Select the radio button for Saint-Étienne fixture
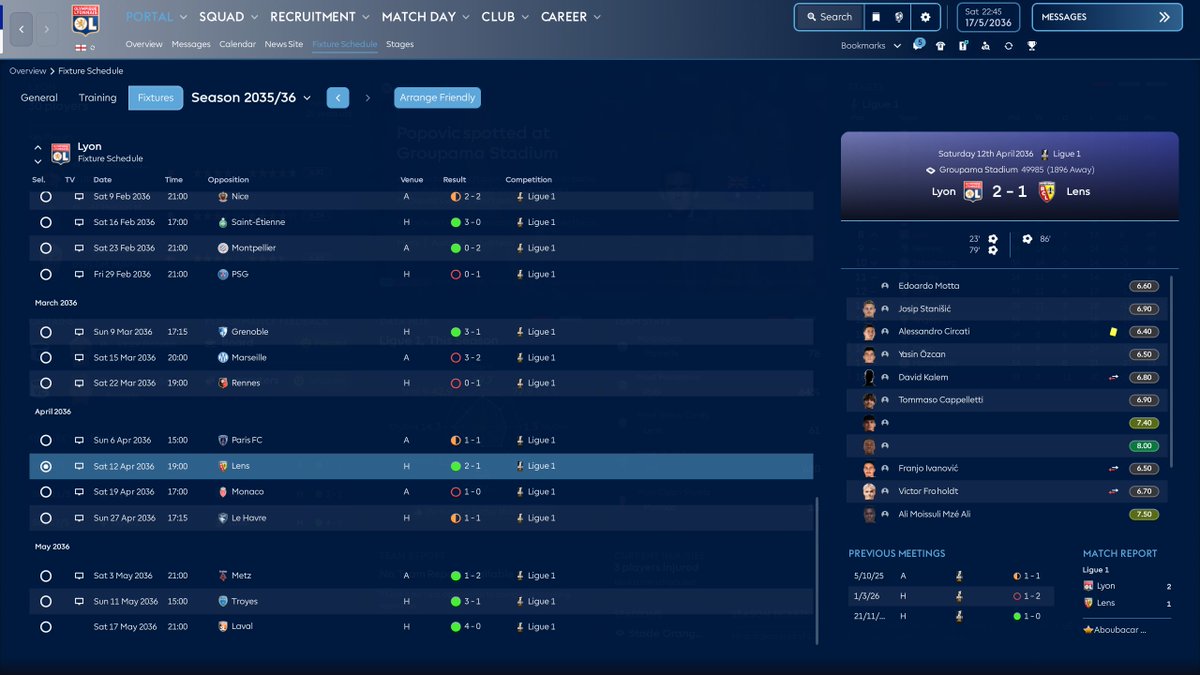The height and width of the screenshot is (675, 1200). pyautogui.click(x=46, y=222)
